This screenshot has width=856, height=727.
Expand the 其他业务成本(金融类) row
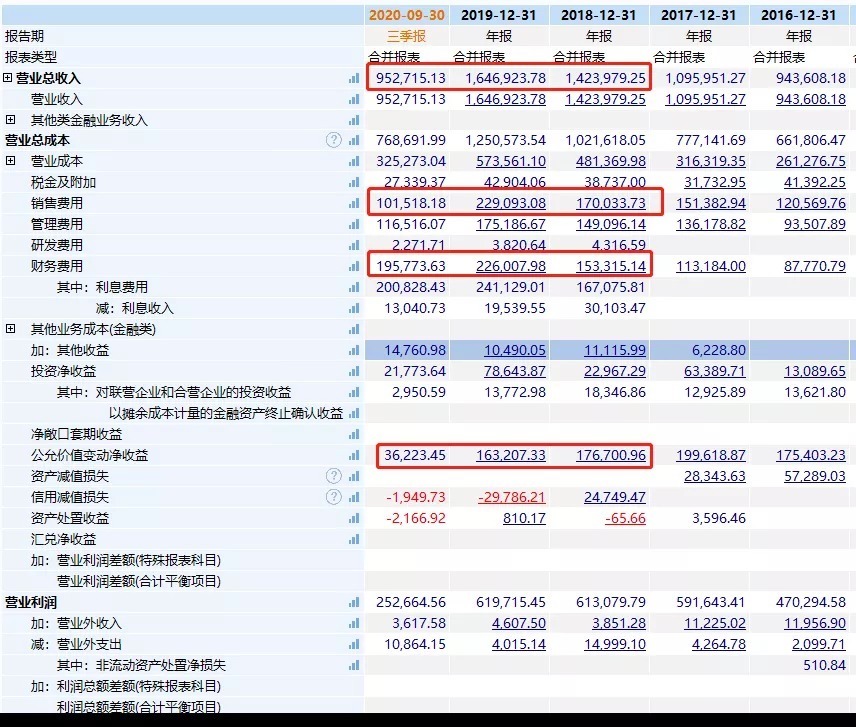(x=10, y=329)
